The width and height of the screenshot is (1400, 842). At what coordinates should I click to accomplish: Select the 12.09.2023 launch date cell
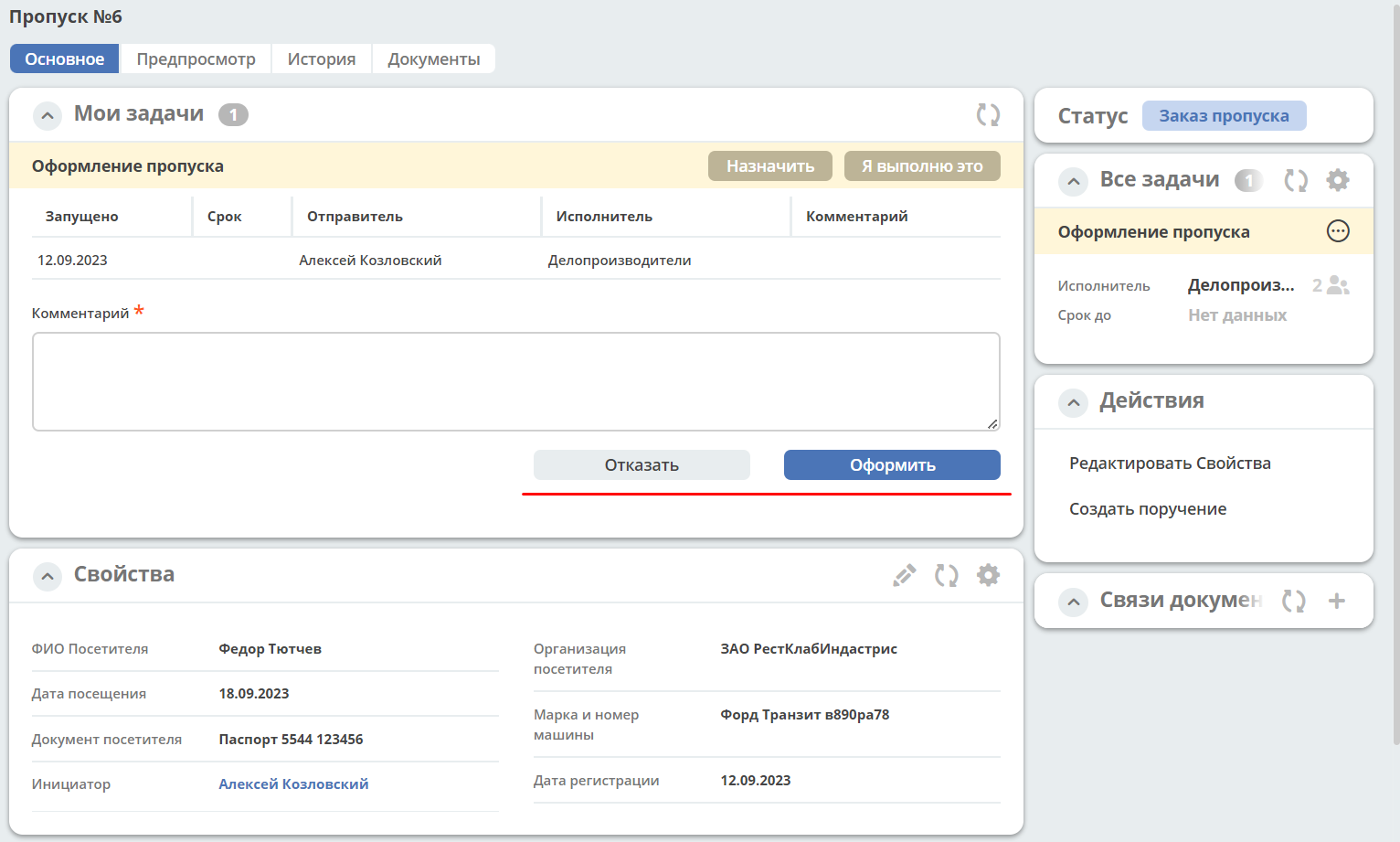point(72,261)
